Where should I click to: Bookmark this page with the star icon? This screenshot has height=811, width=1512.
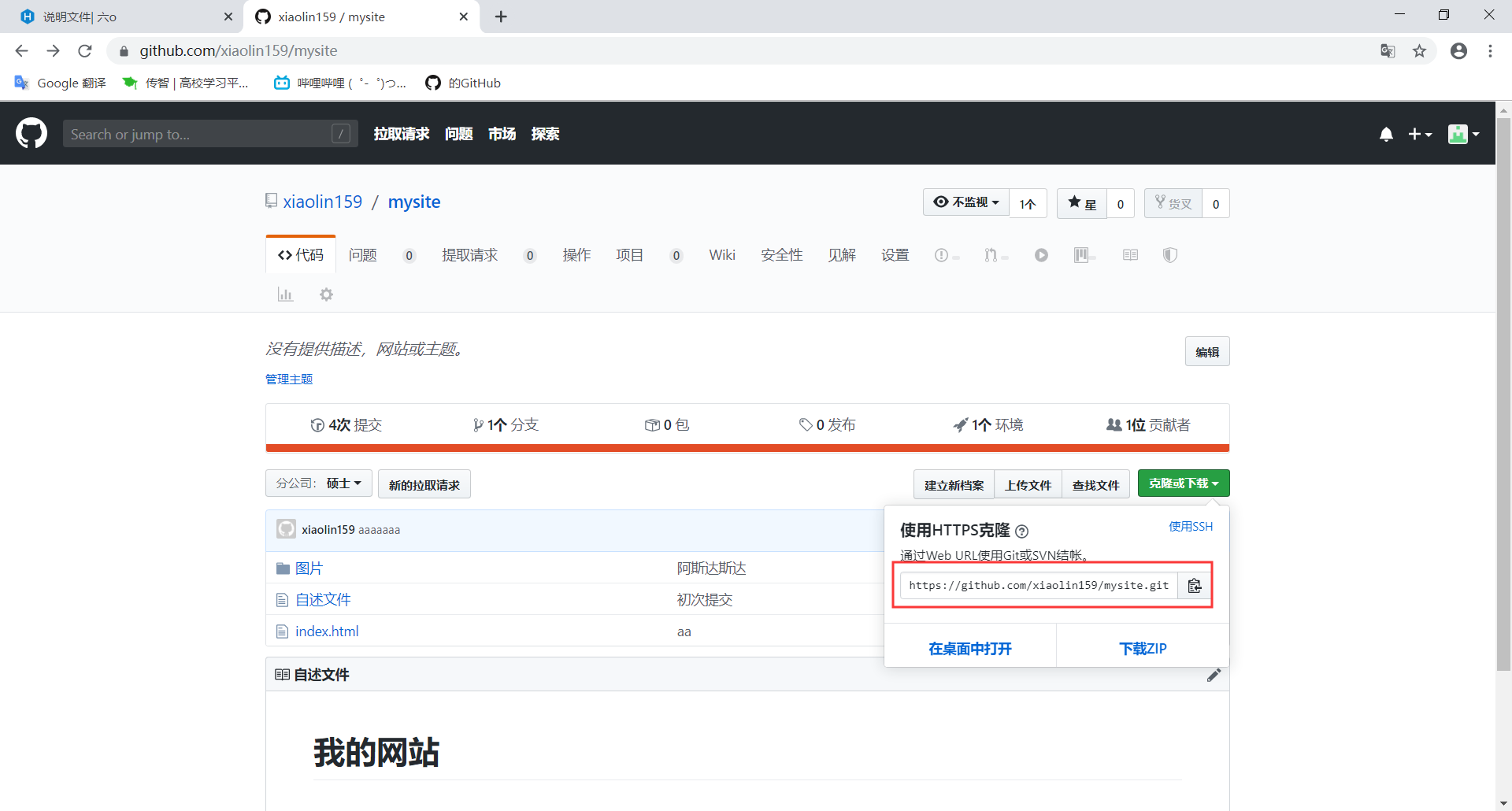point(1419,51)
